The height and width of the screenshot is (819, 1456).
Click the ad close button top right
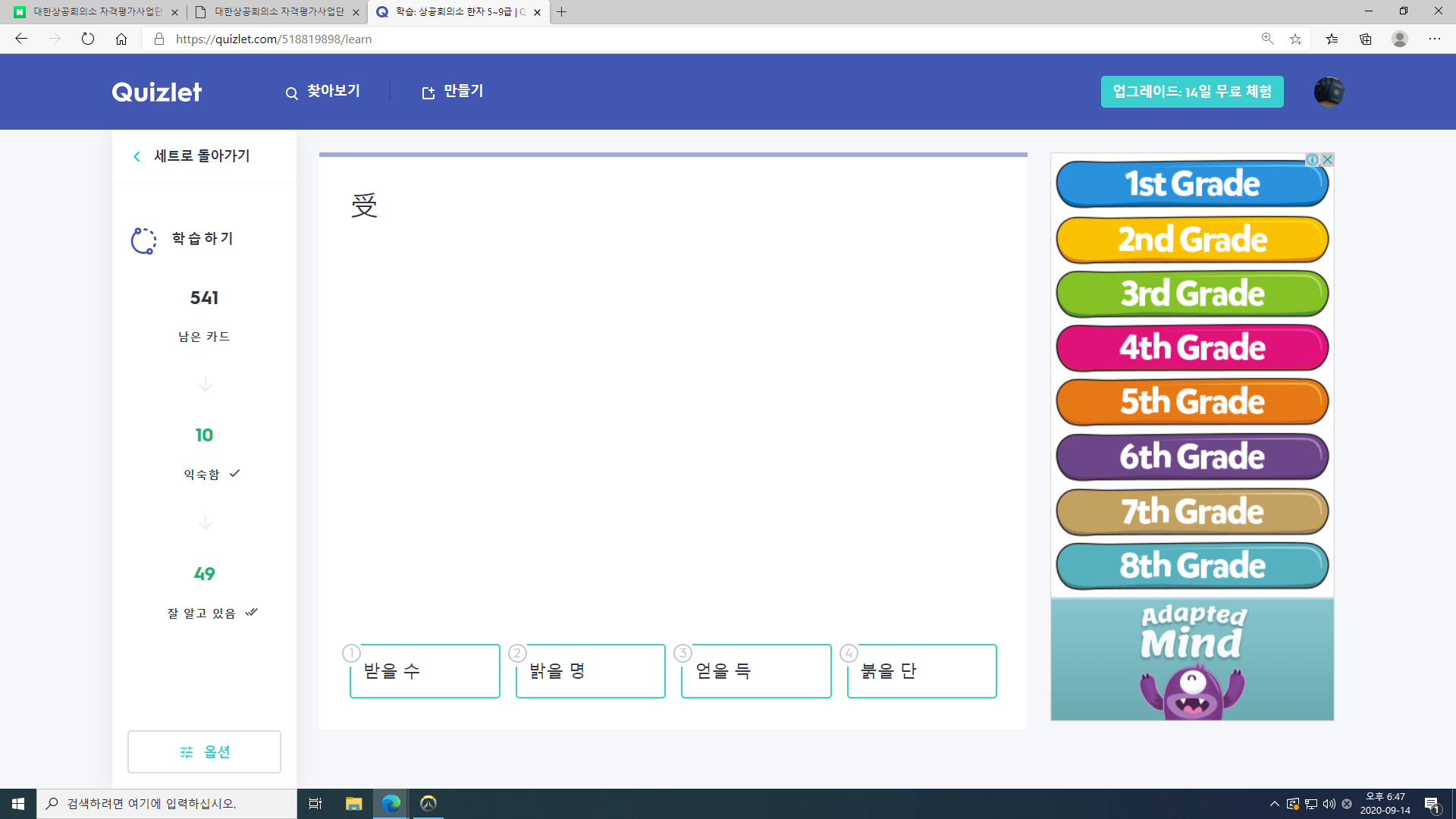click(x=1328, y=159)
